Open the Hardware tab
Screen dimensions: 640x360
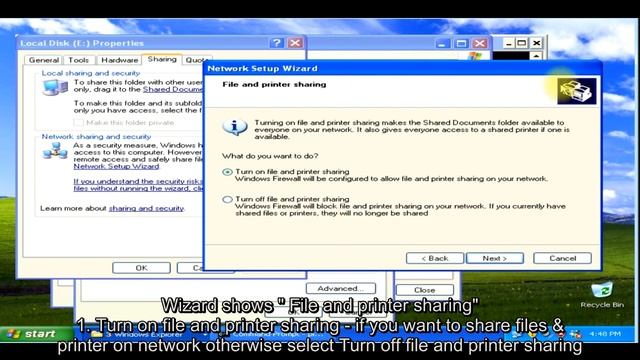pos(119,60)
